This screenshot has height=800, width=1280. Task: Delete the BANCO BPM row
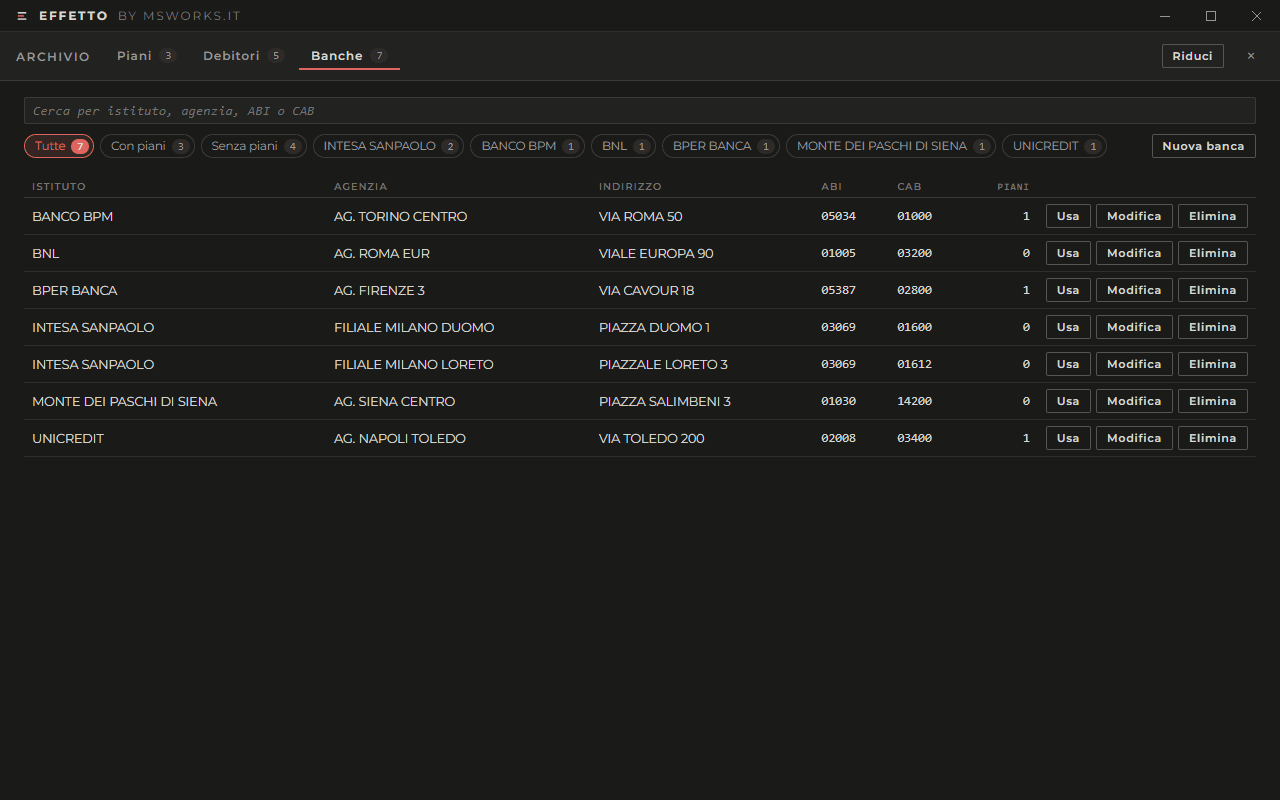(x=1212, y=216)
